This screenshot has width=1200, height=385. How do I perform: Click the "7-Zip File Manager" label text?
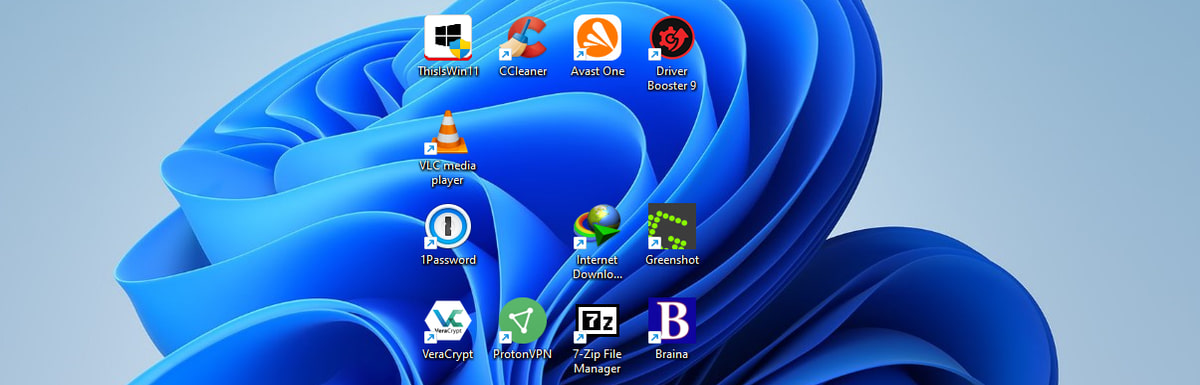pos(598,361)
